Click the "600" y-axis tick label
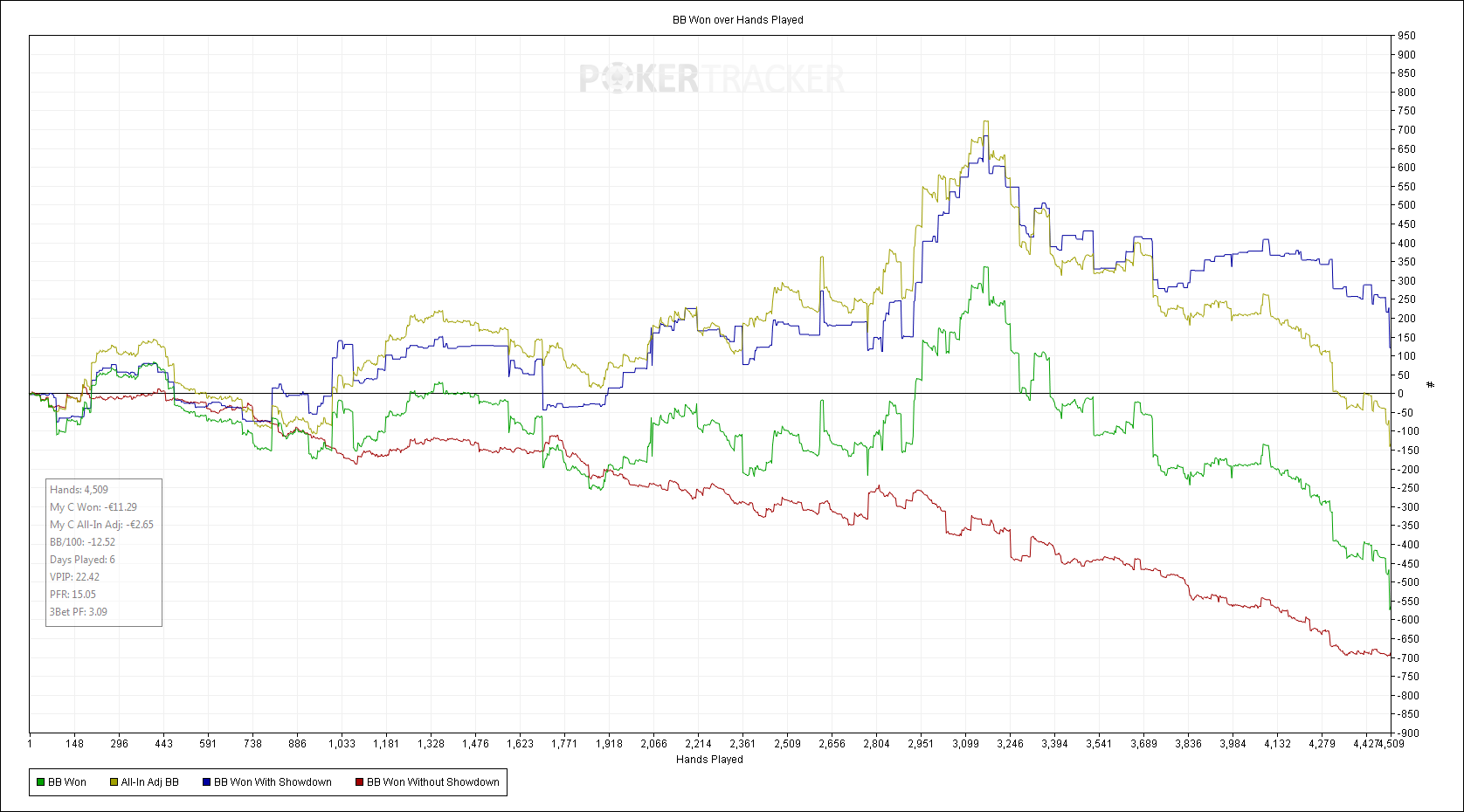Image resolution: width=1464 pixels, height=812 pixels. 1406,168
